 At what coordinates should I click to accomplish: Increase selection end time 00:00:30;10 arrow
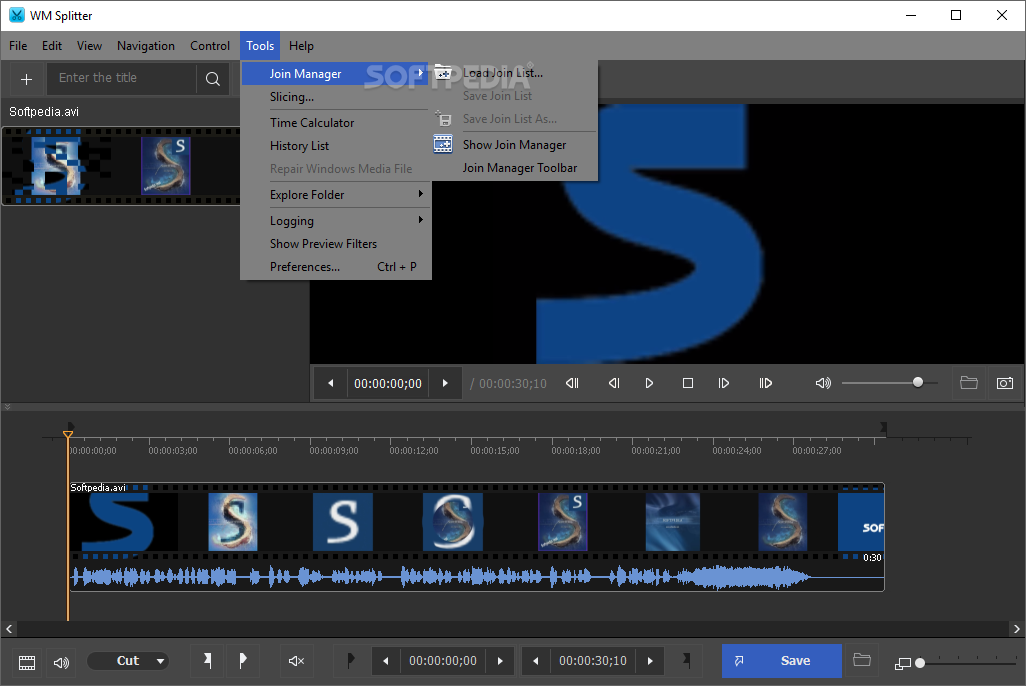point(650,661)
